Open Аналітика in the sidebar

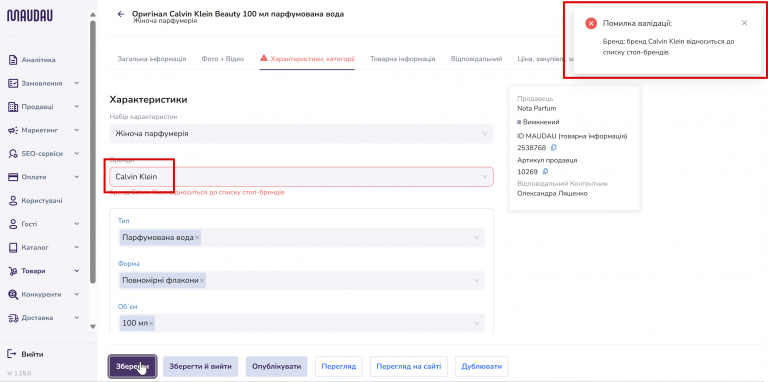38,60
